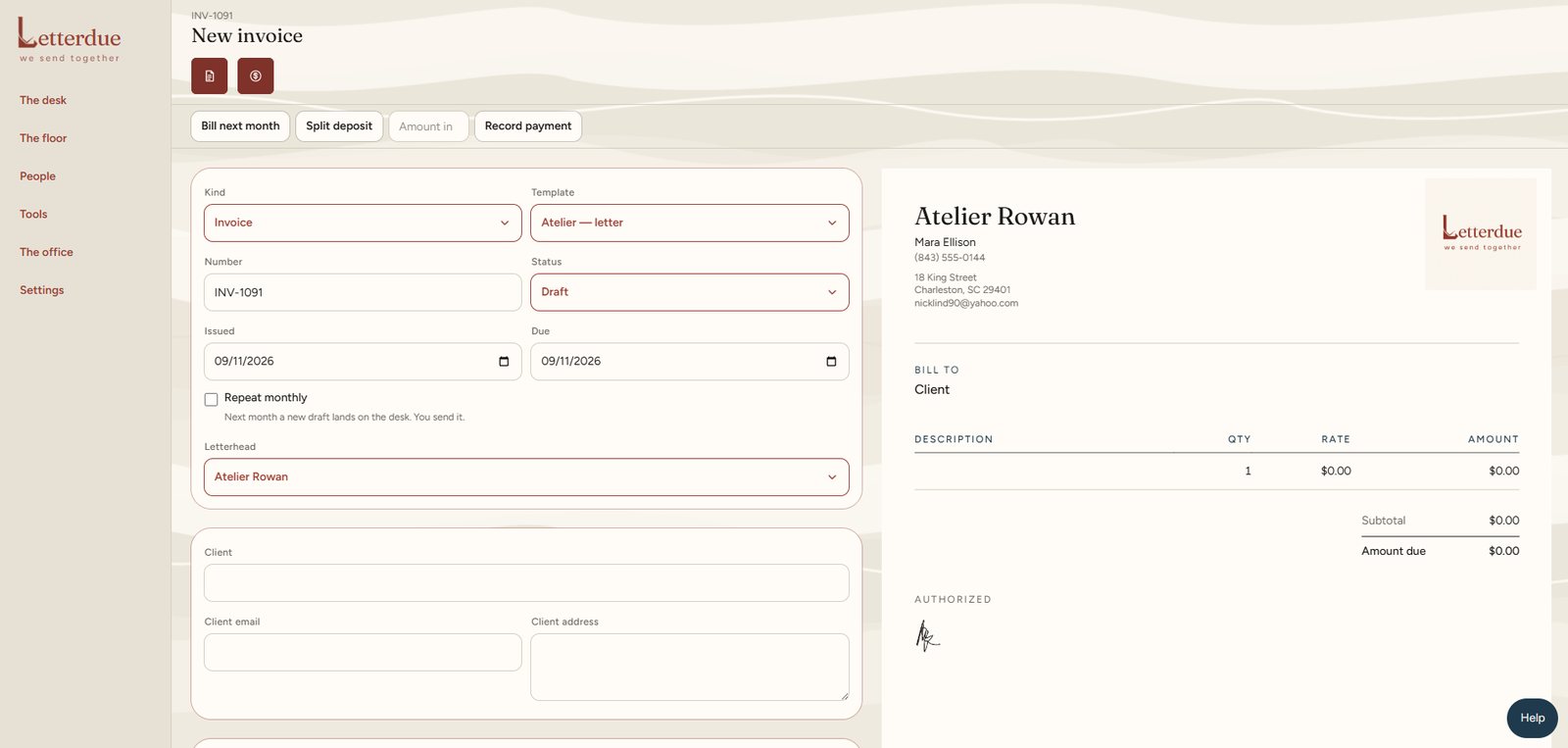Screen dimensions: 1568x748
Task: Click the Record payment button
Action: click(x=528, y=125)
